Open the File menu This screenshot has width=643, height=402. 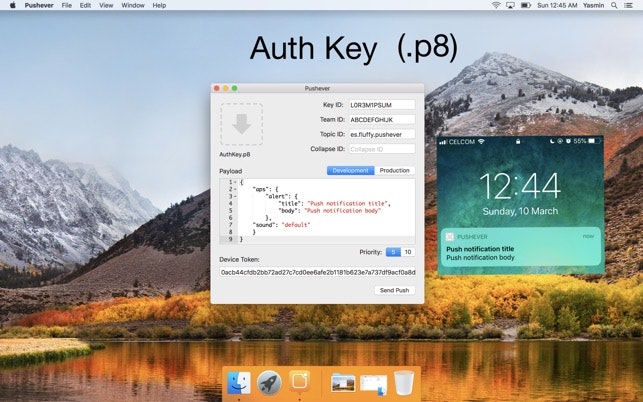pyautogui.click(x=66, y=5)
